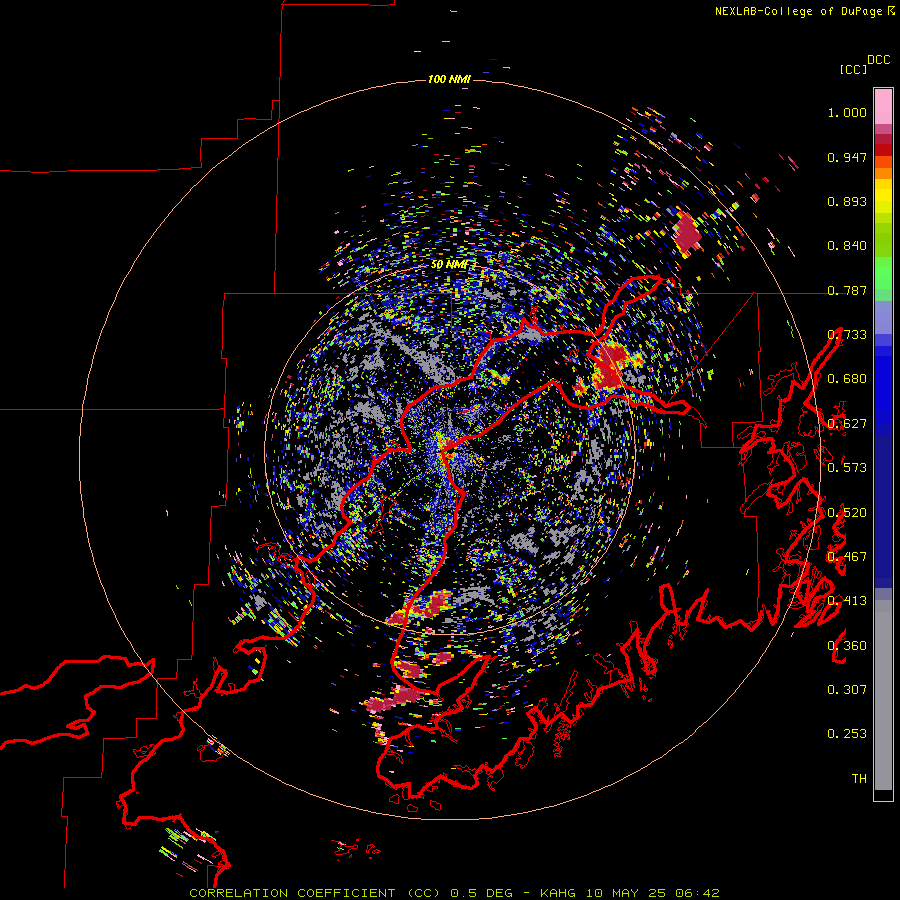Click the 0.733 legend value

point(847,335)
